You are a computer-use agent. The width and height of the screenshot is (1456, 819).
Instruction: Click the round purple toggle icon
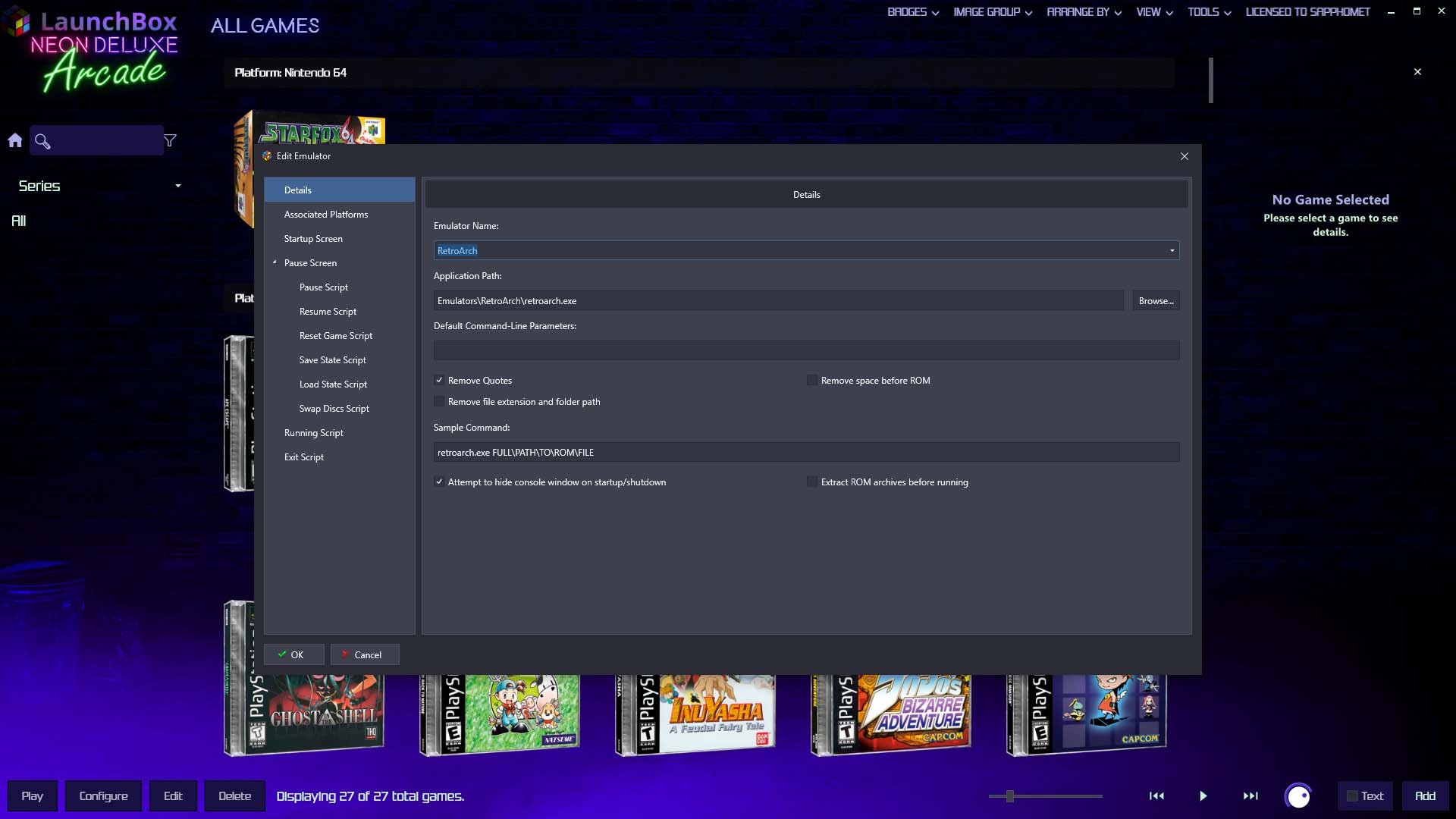click(1298, 796)
